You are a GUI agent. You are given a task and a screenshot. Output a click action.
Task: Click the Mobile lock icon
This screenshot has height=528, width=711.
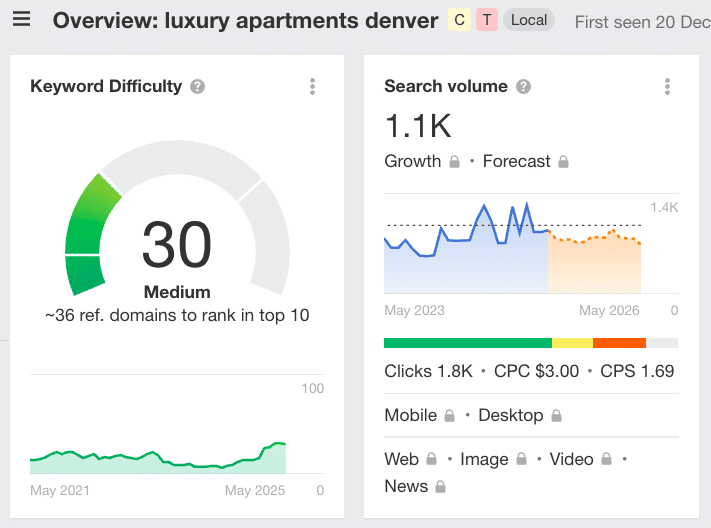tap(449, 416)
